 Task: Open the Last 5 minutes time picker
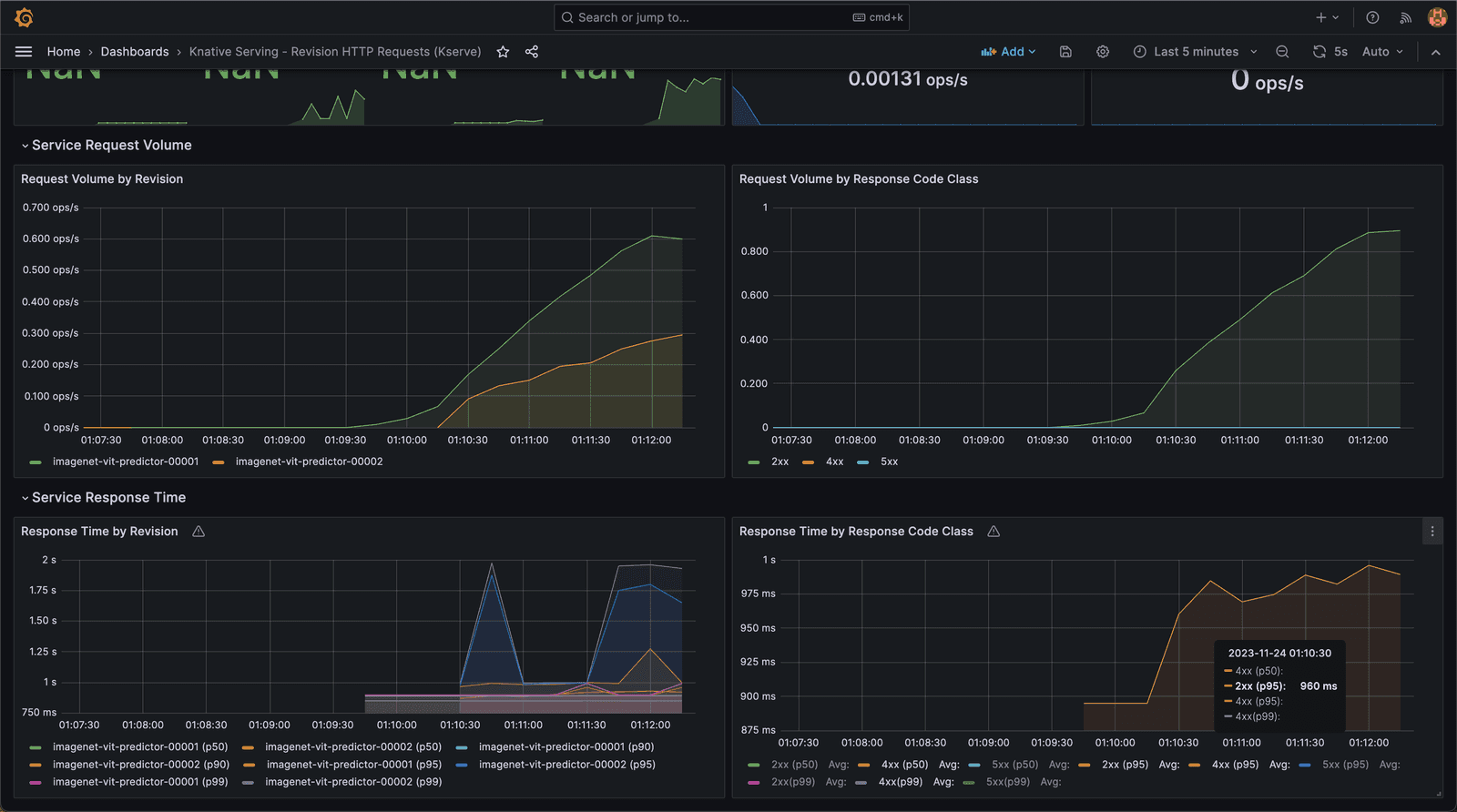click(x=1195, y=52)
